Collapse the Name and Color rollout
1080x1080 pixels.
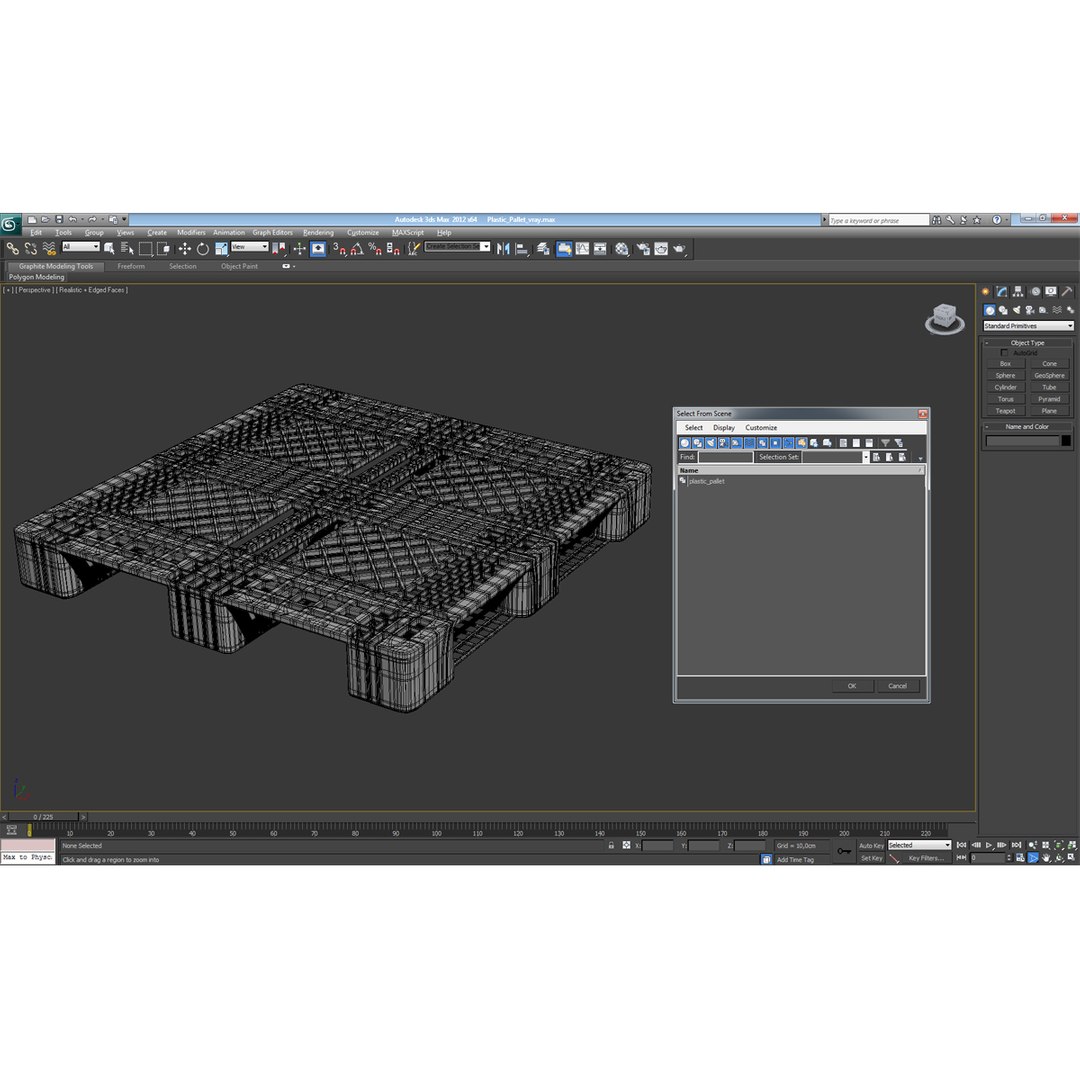click(x=1027, y=426)
